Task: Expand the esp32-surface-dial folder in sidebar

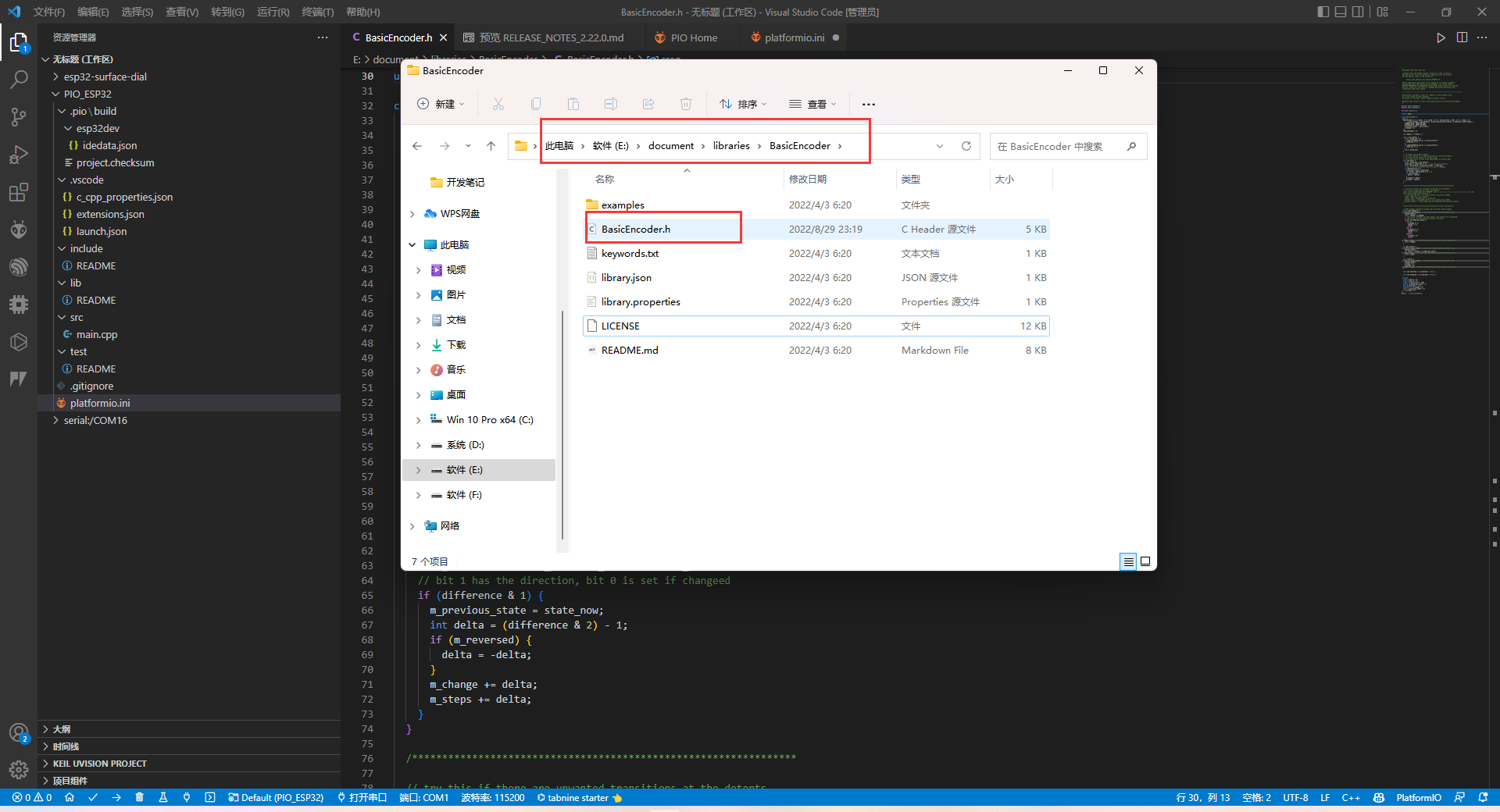Action: tap(55, 77)
